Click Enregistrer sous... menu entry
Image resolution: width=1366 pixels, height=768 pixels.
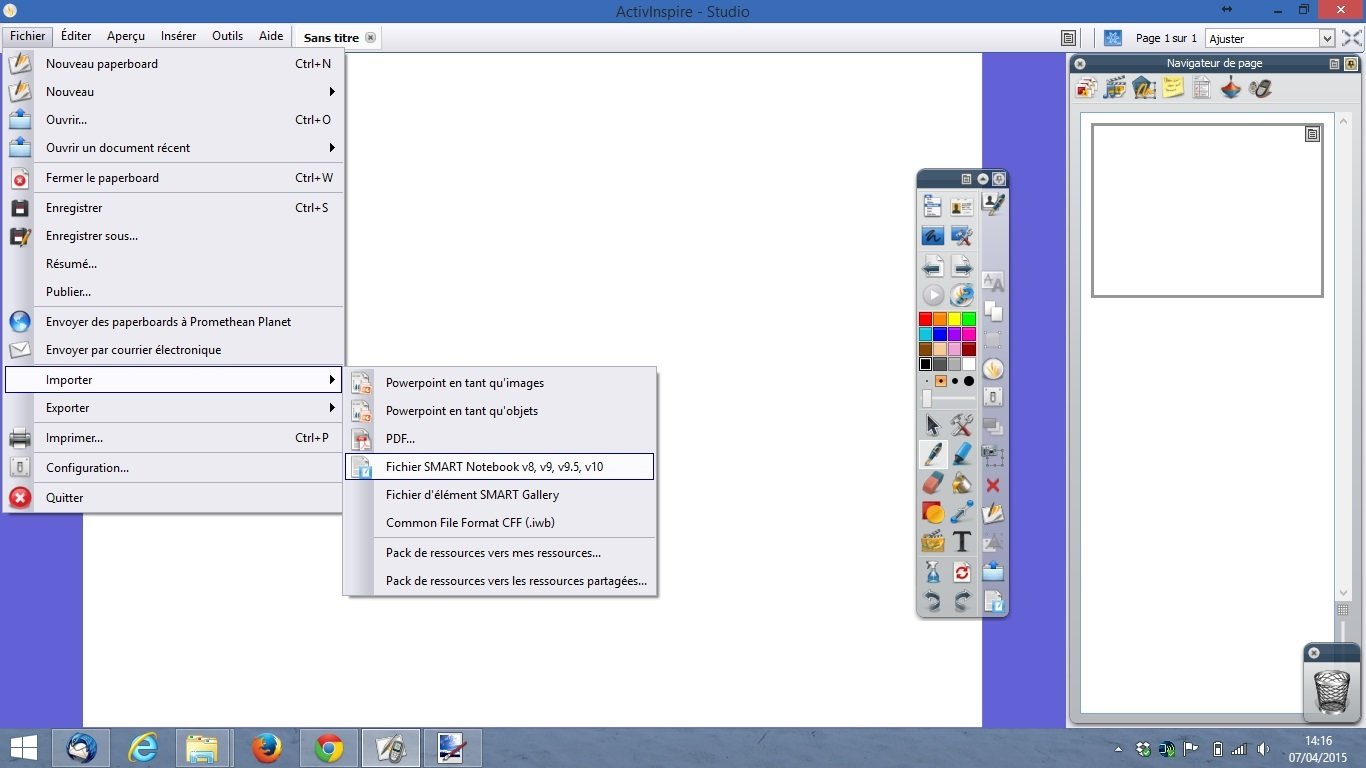coord(174,235)
